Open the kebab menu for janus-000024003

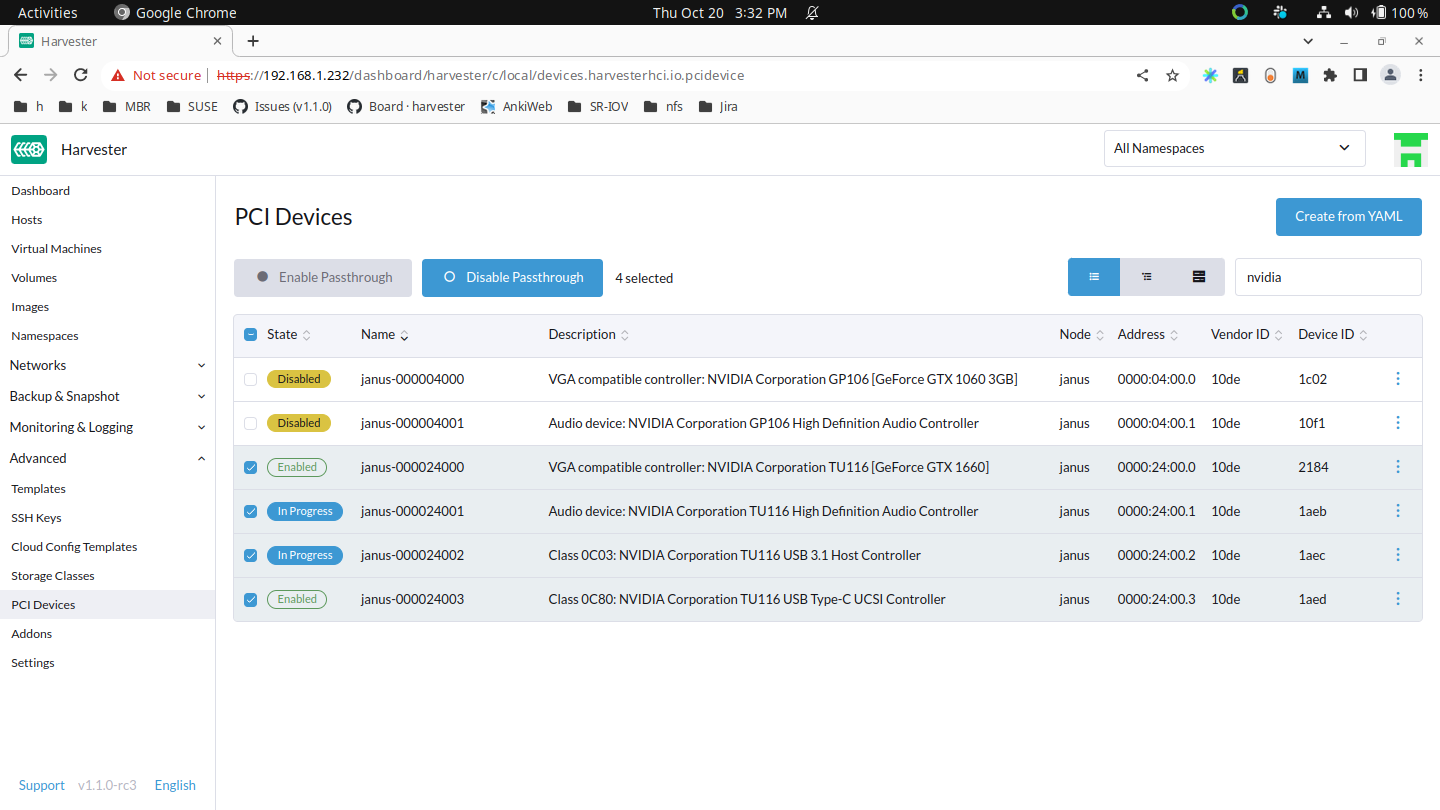(1397, 599)
